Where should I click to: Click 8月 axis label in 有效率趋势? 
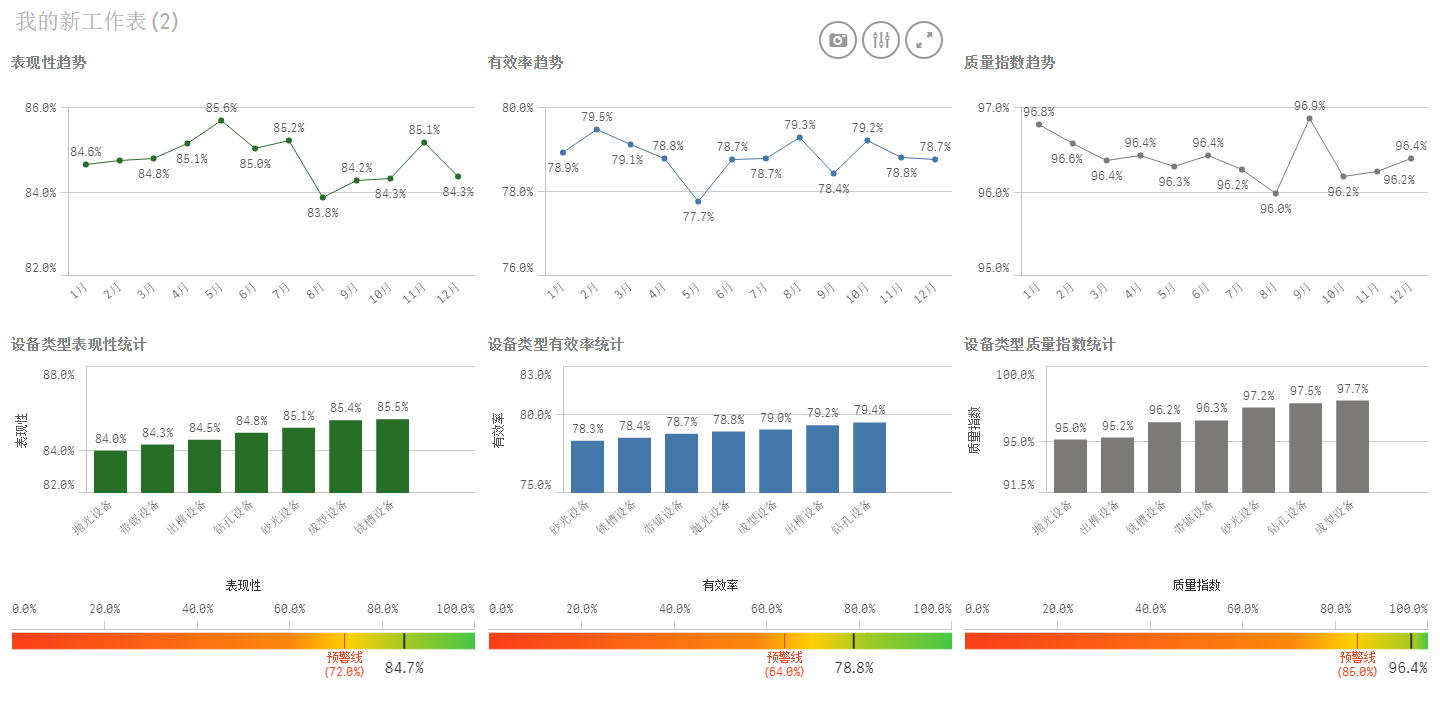pos(793,291)
